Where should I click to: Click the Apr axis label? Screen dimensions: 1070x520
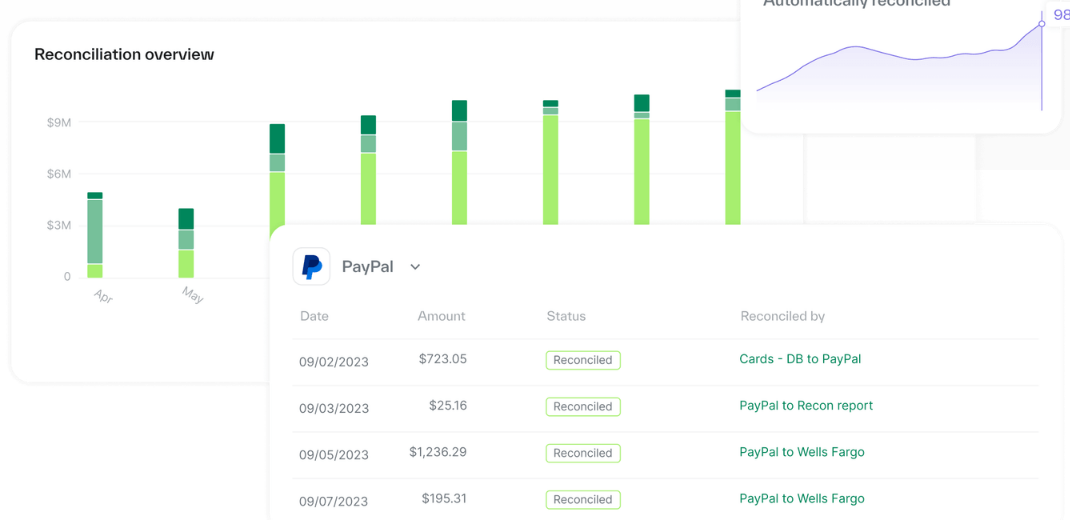click(102, 295)
